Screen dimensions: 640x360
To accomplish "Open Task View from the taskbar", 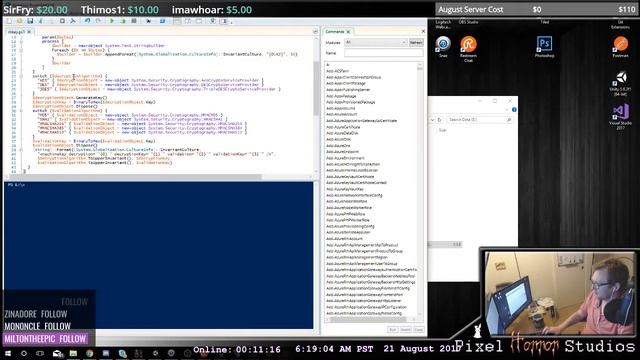I will tap(40, 353).
